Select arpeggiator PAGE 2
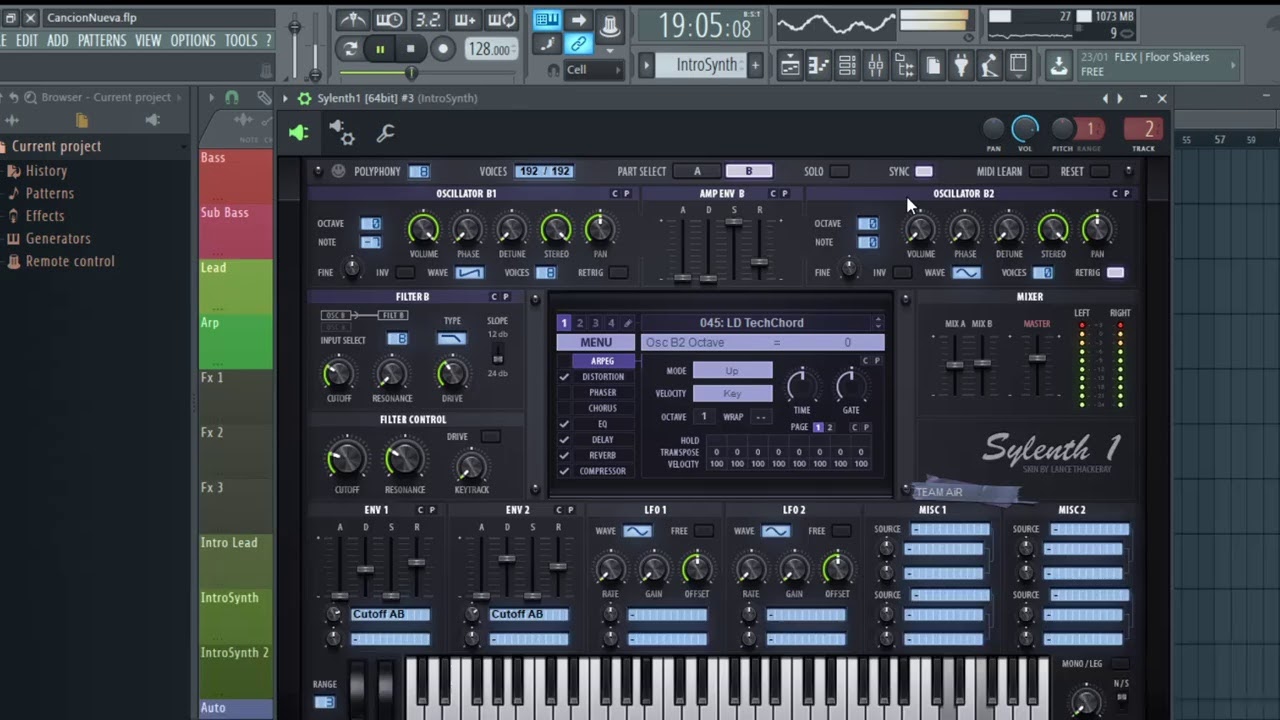 (829, 427)
